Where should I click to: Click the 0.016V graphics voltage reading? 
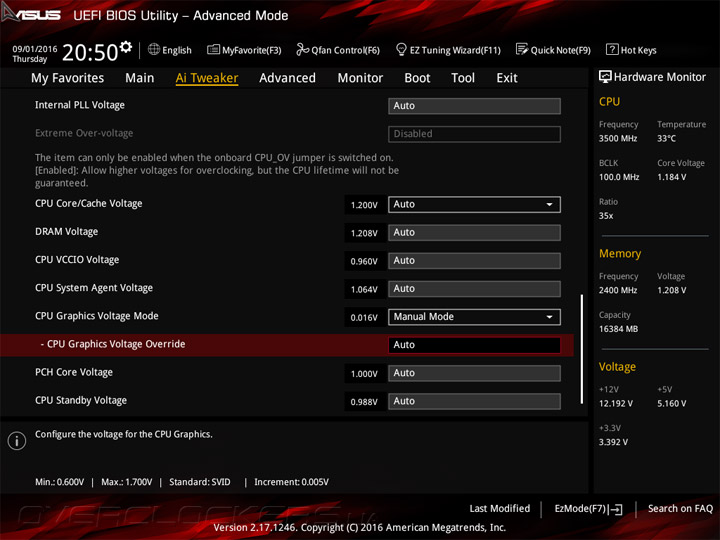point(364,318)
